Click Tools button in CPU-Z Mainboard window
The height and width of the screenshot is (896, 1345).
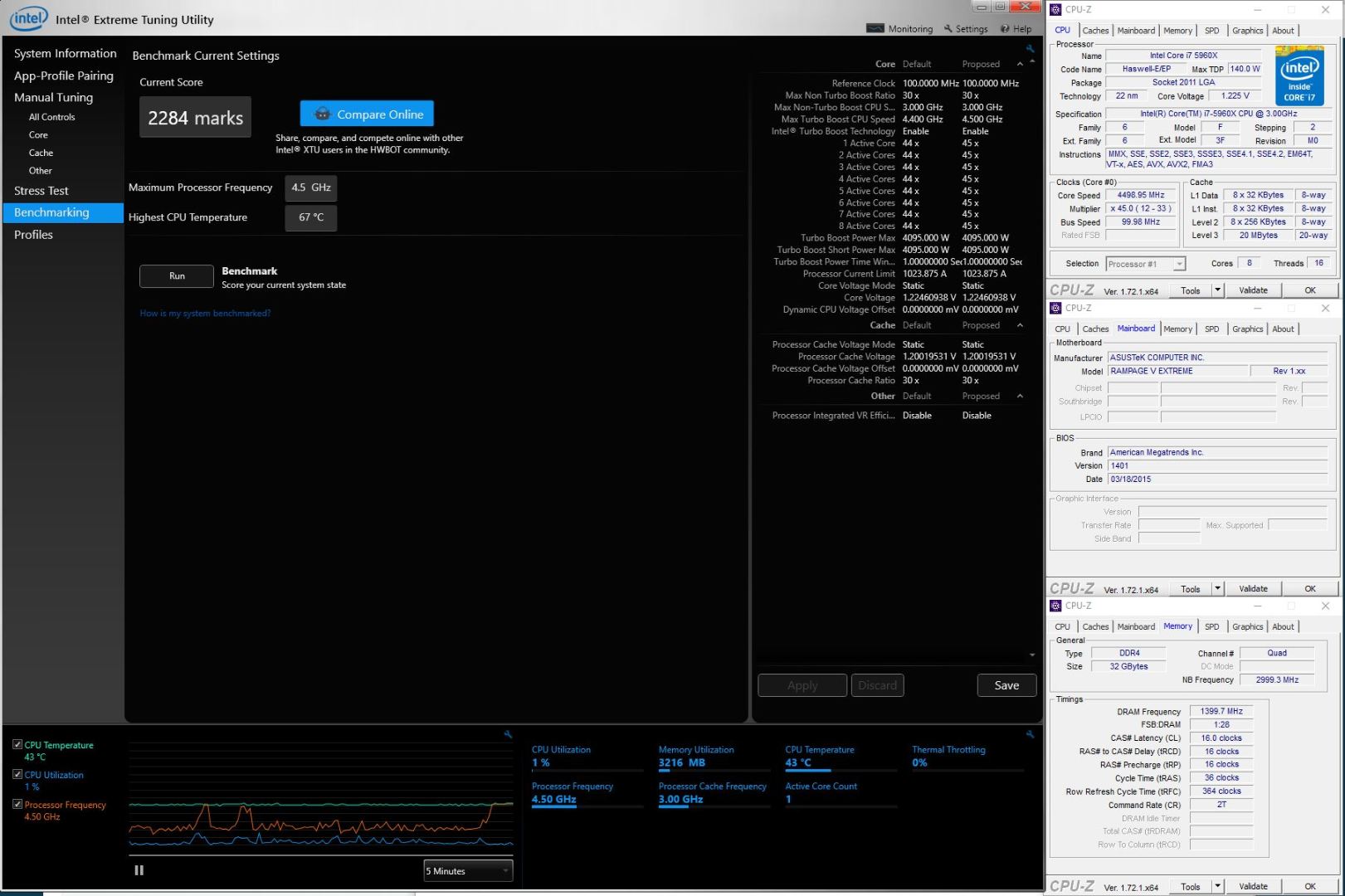tap(1191, 589)
